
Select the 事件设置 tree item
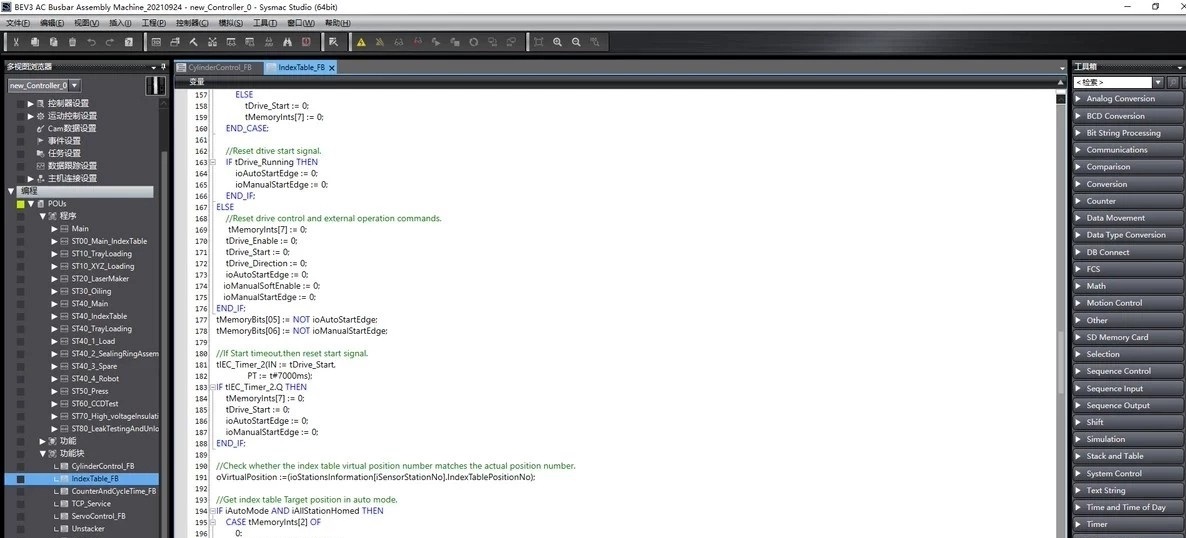pos(64,141)
